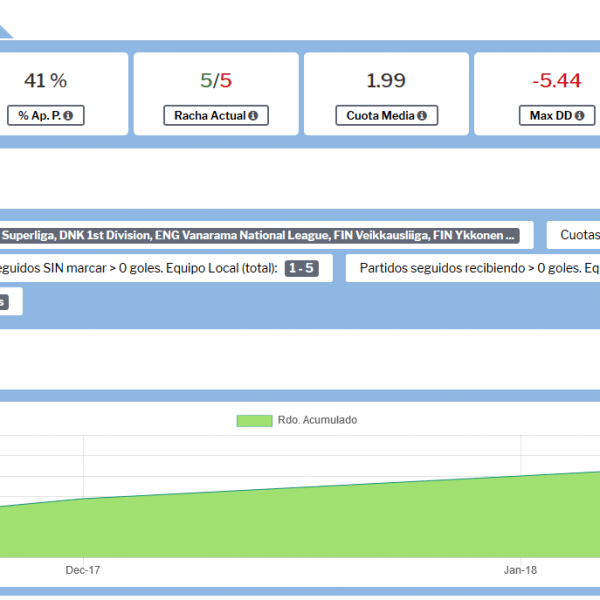The height and width of the screenshot is (600, 600).
Task: Click the Rdo. Acumulado legend text
Action: click(318, 420)
